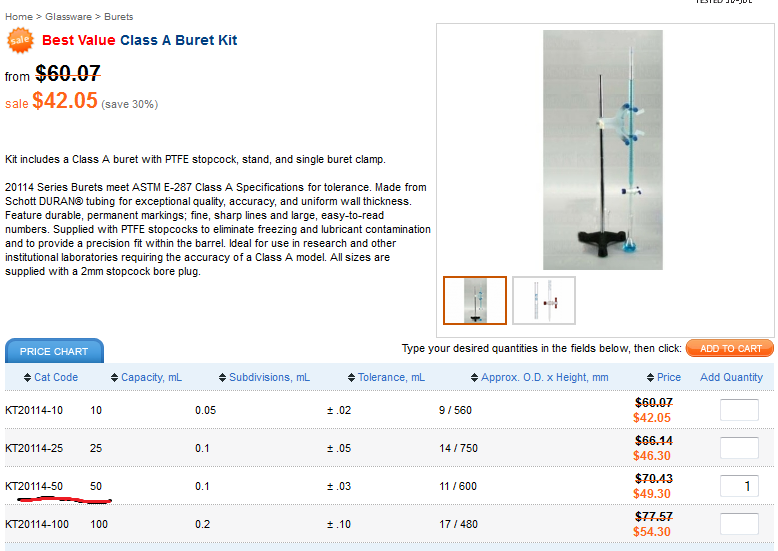Open the Price Chart tab
The image size is (778, 551).
pyautogui.click(x=54, y=351)
